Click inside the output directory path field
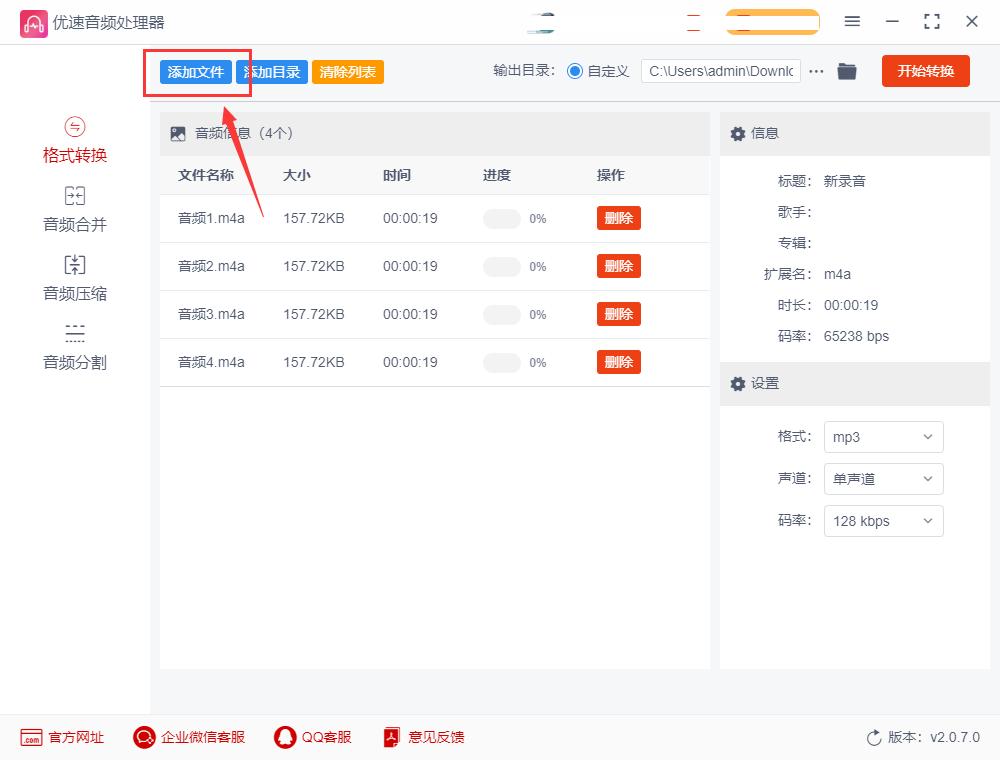 click(x=718, y=71)
